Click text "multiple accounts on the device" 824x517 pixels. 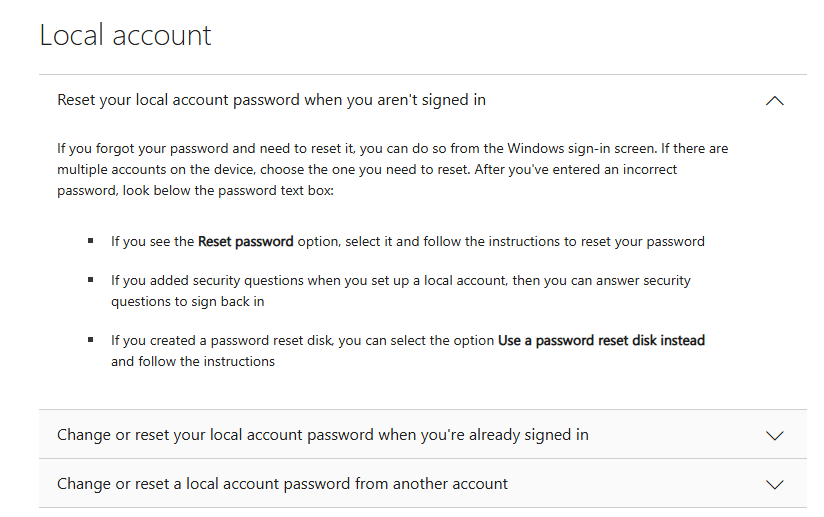click(155, 170)
